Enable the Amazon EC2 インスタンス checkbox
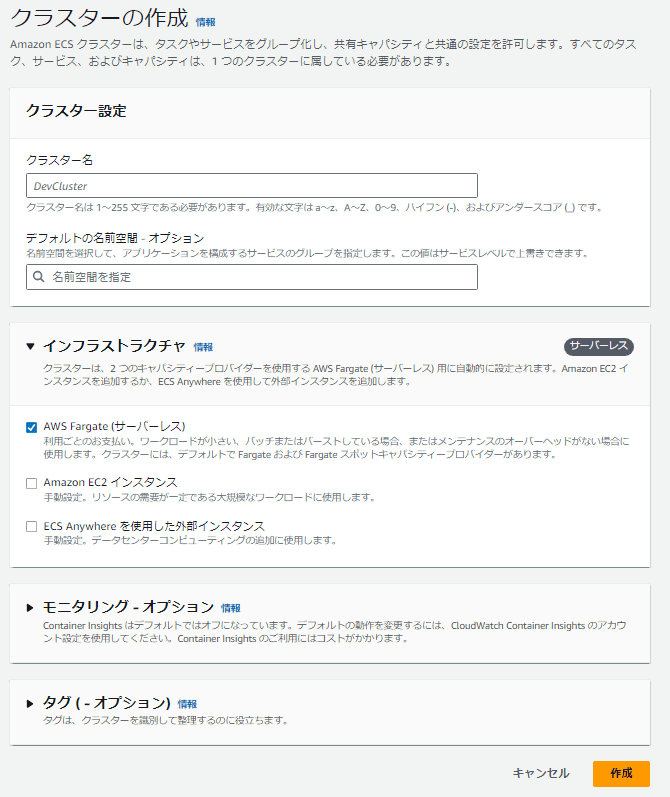This screenshot has width=670, height=797. [x=32, y=483]
